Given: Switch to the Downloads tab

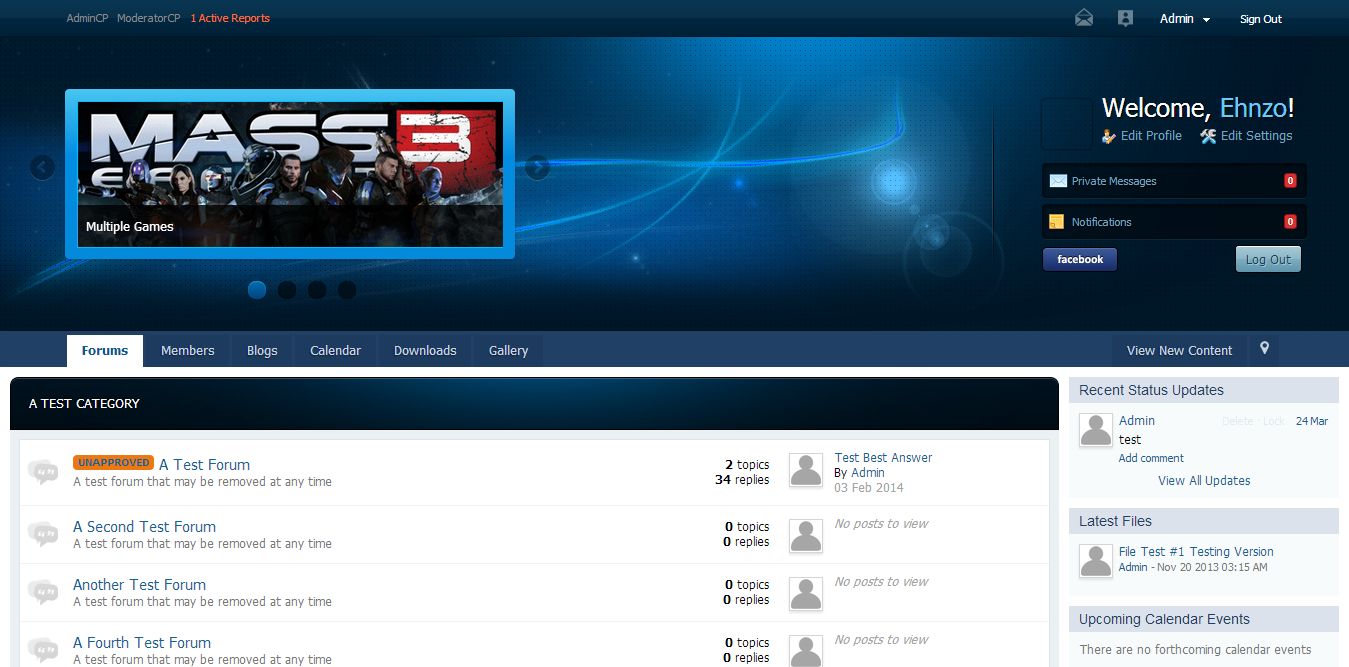Looking at the screenshot, I should pos(425,351).
